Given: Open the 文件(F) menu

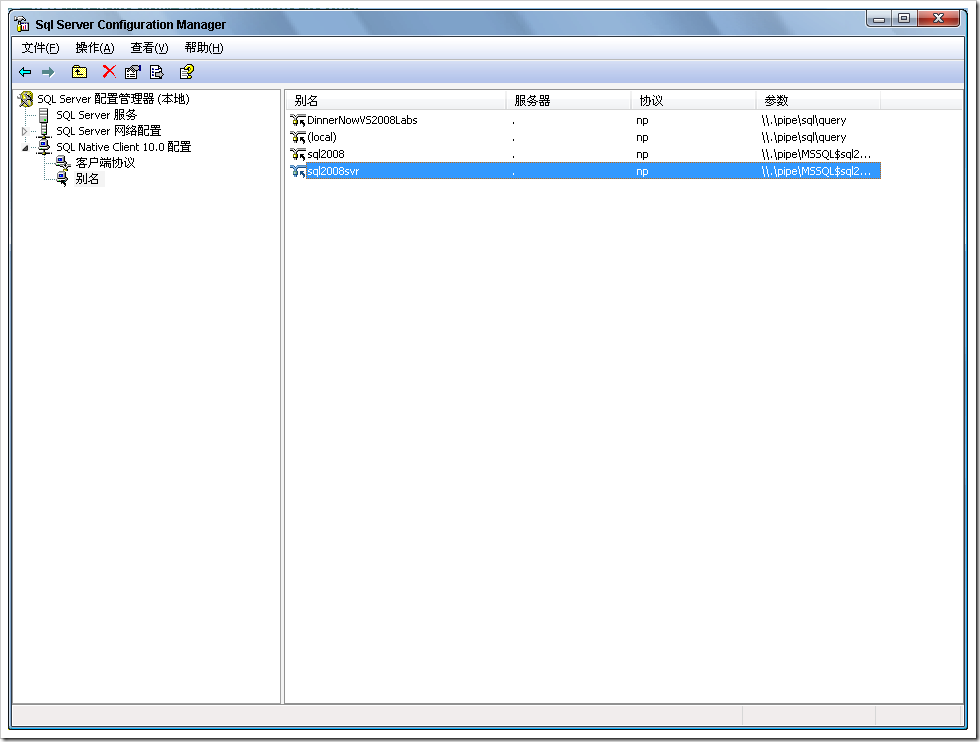Looking at the screenshot, I should click(x=41, y=48).
